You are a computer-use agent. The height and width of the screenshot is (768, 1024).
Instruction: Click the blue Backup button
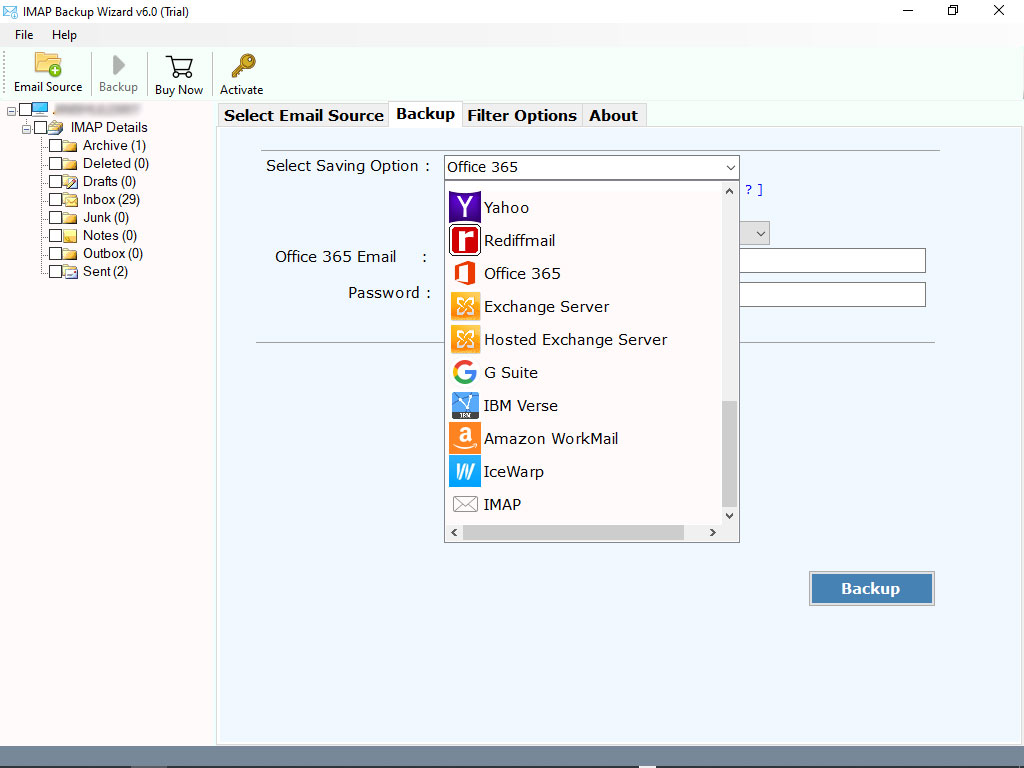[x=871, y=588]
